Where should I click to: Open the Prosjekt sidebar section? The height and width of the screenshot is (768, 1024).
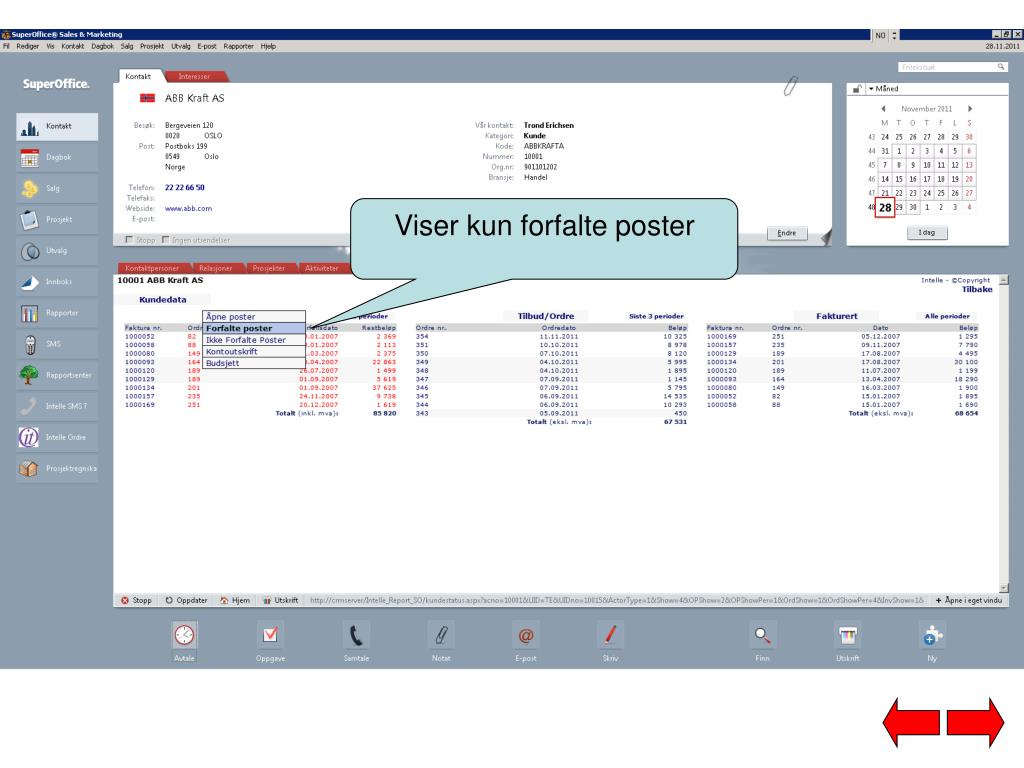pyautogui.click(x=57, y=220)
